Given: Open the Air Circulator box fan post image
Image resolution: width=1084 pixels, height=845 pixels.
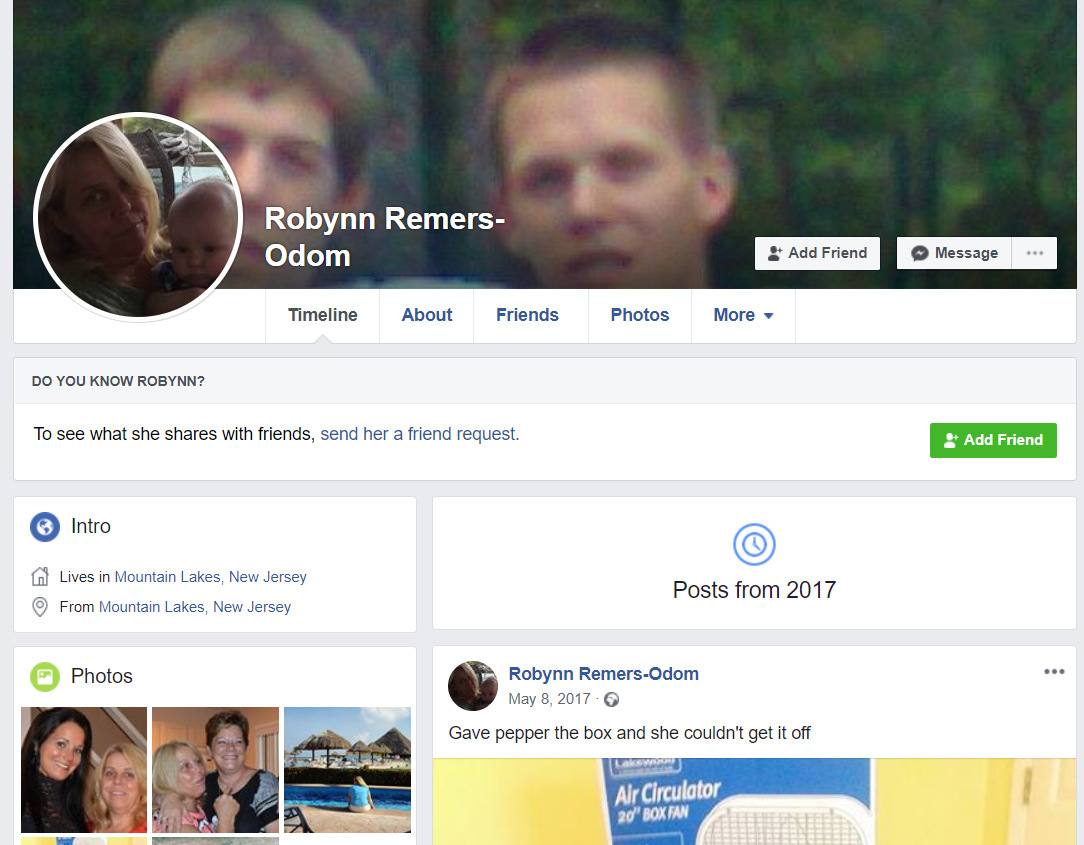Looking at the screenshot, I should (754, 801).
